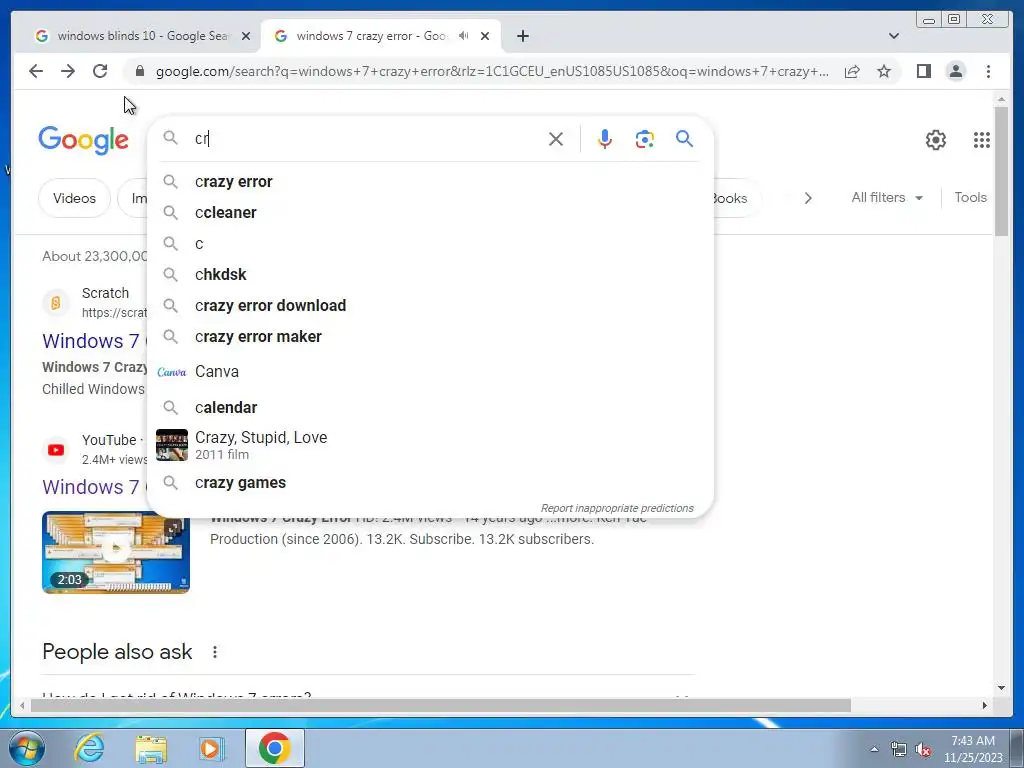Open the Google apps grid
Viewport: 1024px width, 768px height.
(982, 140)
